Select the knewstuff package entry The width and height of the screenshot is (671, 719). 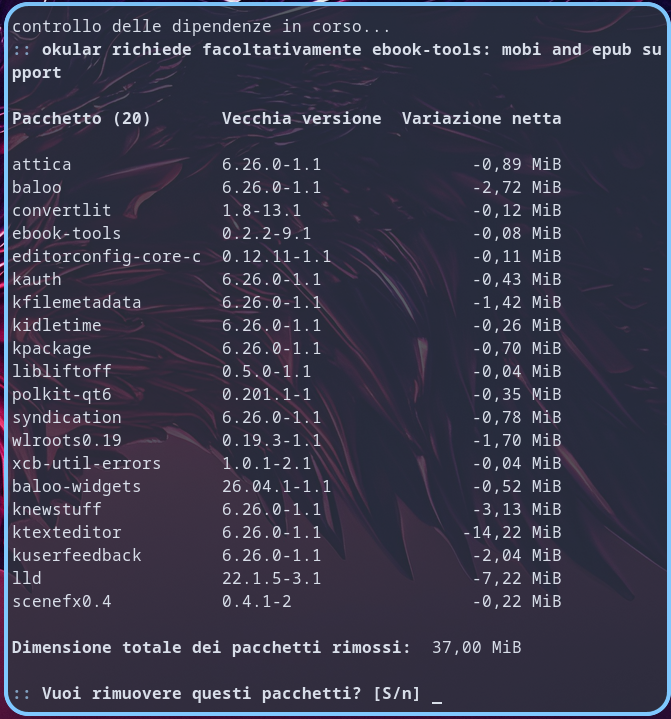tap(56, 509)
